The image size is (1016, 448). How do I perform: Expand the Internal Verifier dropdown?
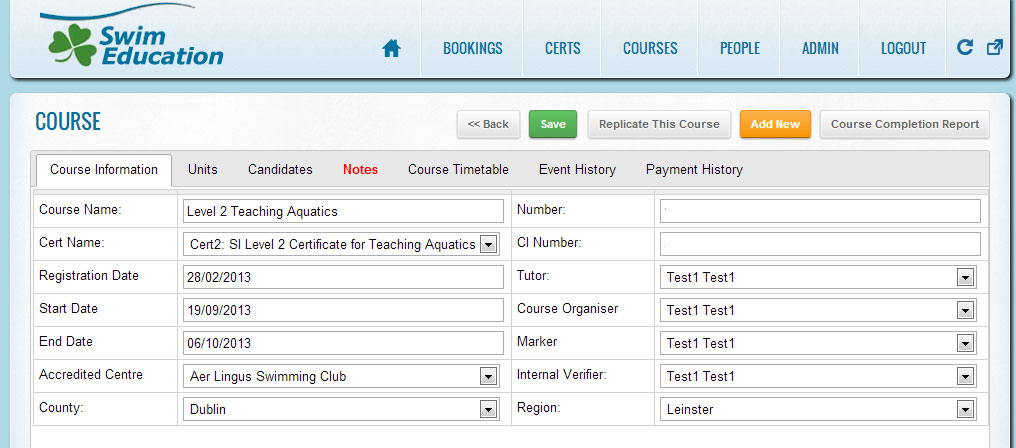click(x=964, y=377)
